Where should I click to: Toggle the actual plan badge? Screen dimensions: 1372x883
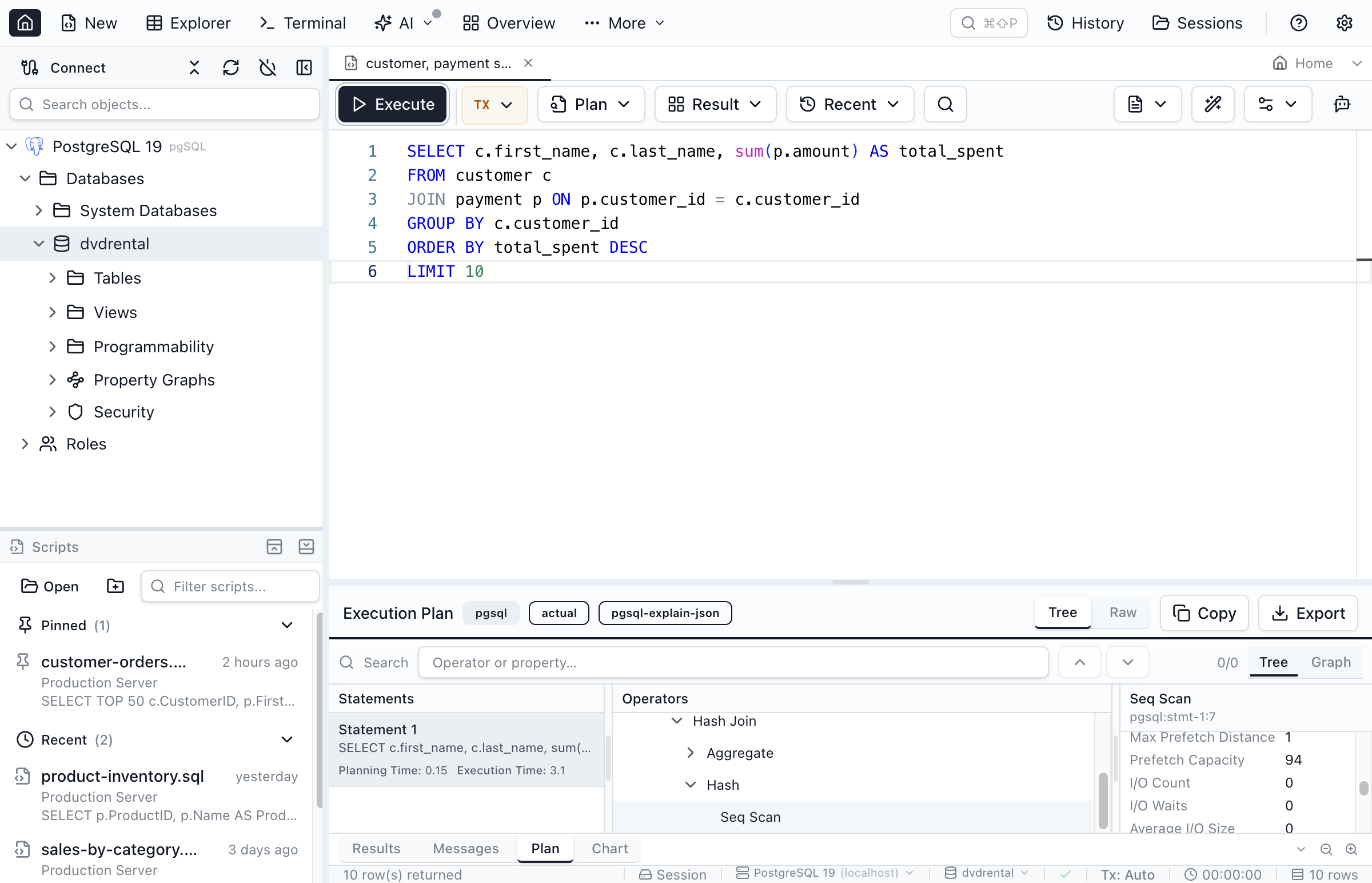pyautogui.click(x=559, y=613)
